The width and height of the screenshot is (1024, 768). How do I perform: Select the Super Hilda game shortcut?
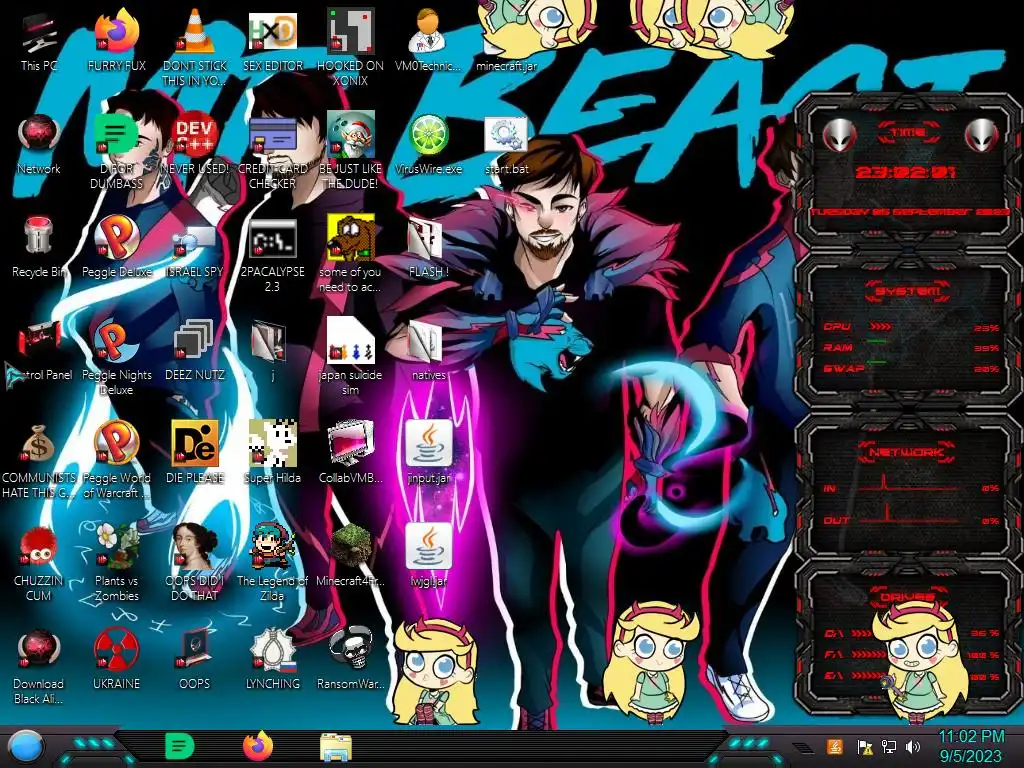click(x=273, y=444)
